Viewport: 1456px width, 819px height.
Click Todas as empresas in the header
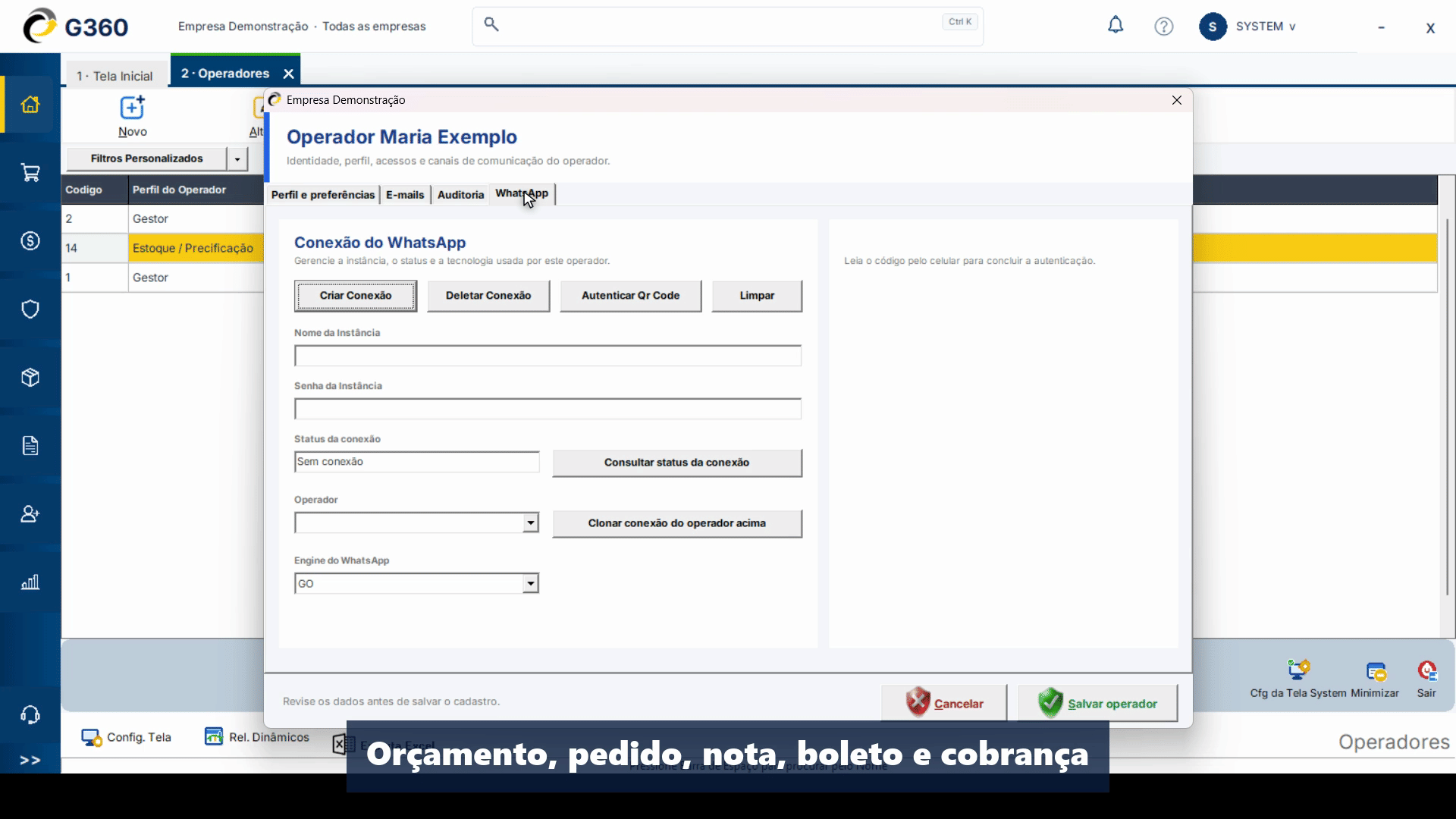pos(374,27)
